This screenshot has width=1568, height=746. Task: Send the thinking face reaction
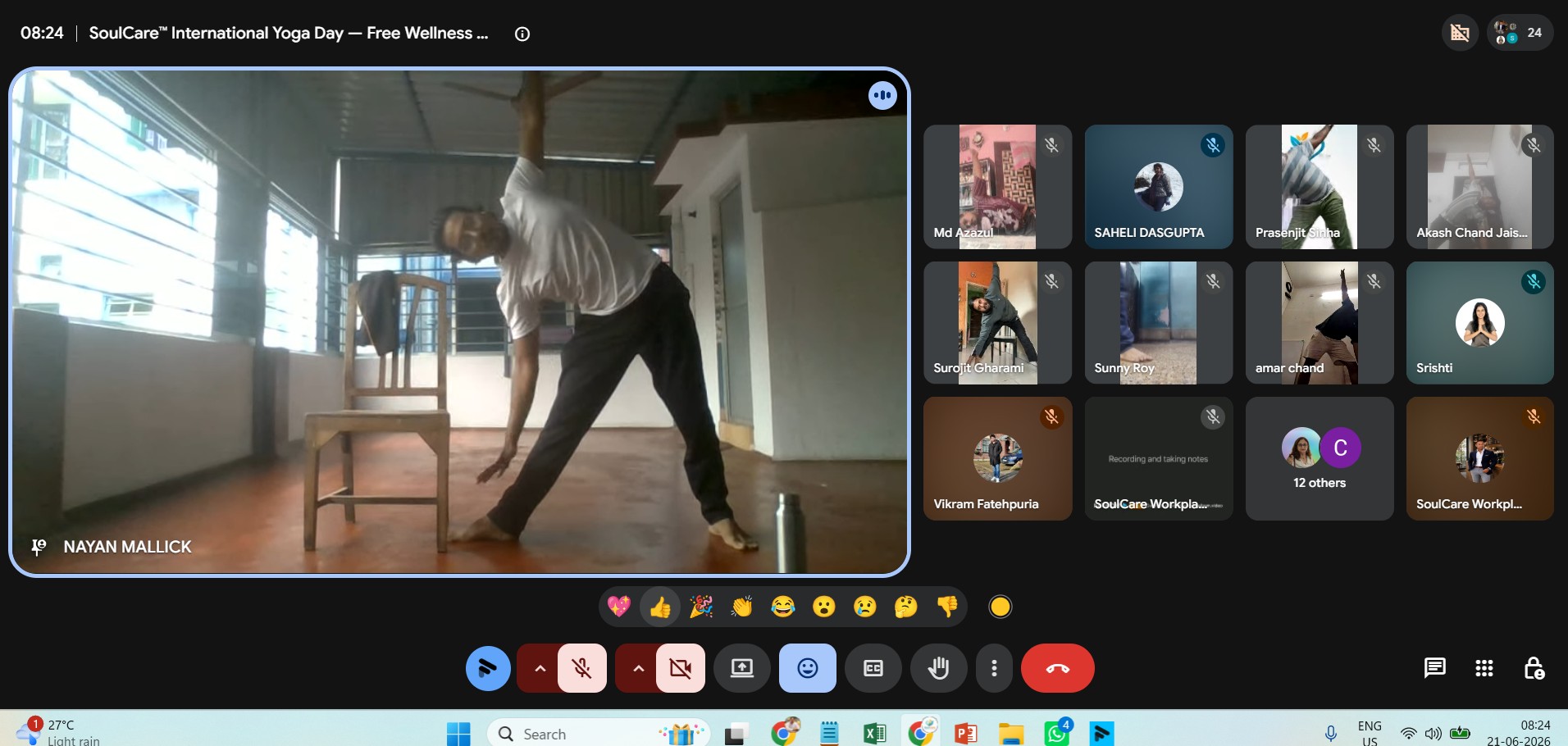pyautogui.click(x=906, y=607)
